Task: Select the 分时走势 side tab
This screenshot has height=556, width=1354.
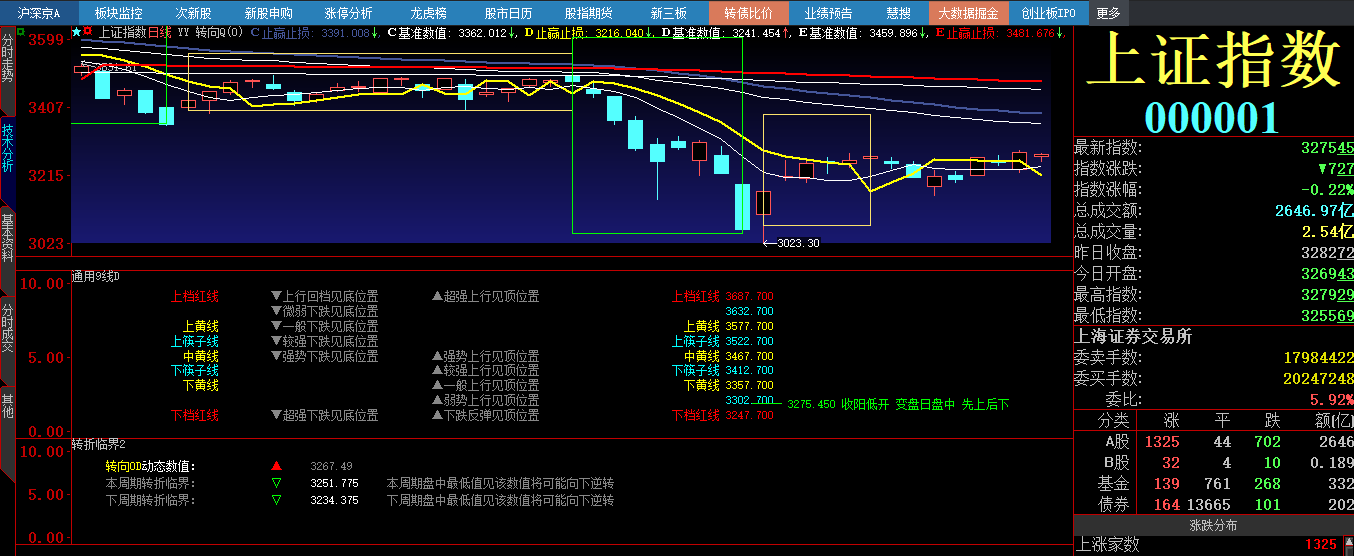Action: click(8, 58)
